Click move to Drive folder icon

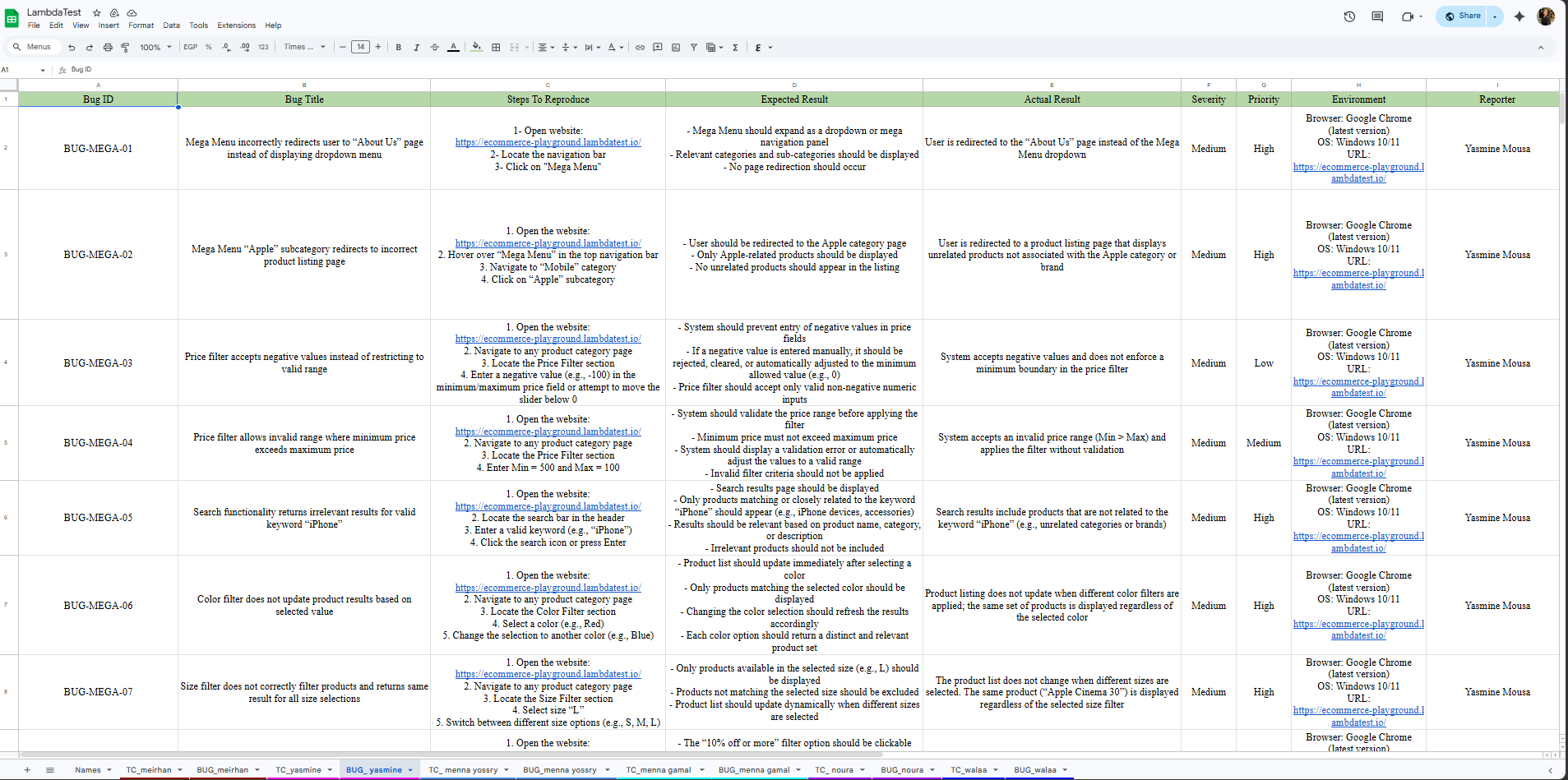point(114,13)
